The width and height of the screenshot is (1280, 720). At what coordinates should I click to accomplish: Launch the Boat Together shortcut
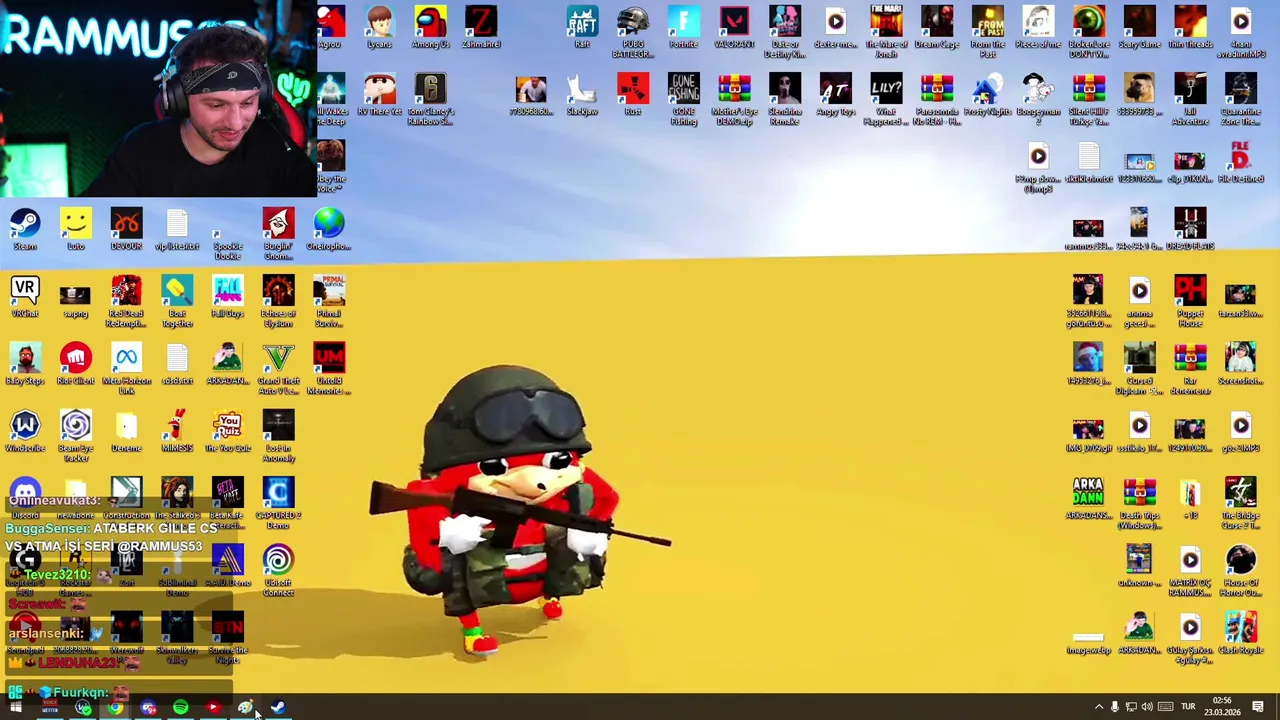point(177,302)
